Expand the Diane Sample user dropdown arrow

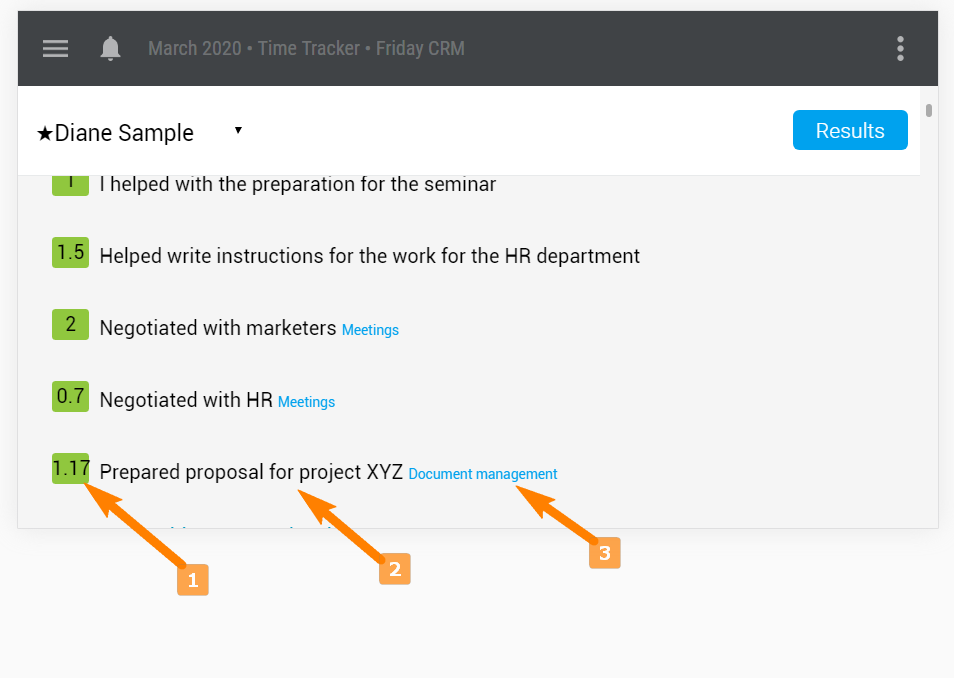238,130
